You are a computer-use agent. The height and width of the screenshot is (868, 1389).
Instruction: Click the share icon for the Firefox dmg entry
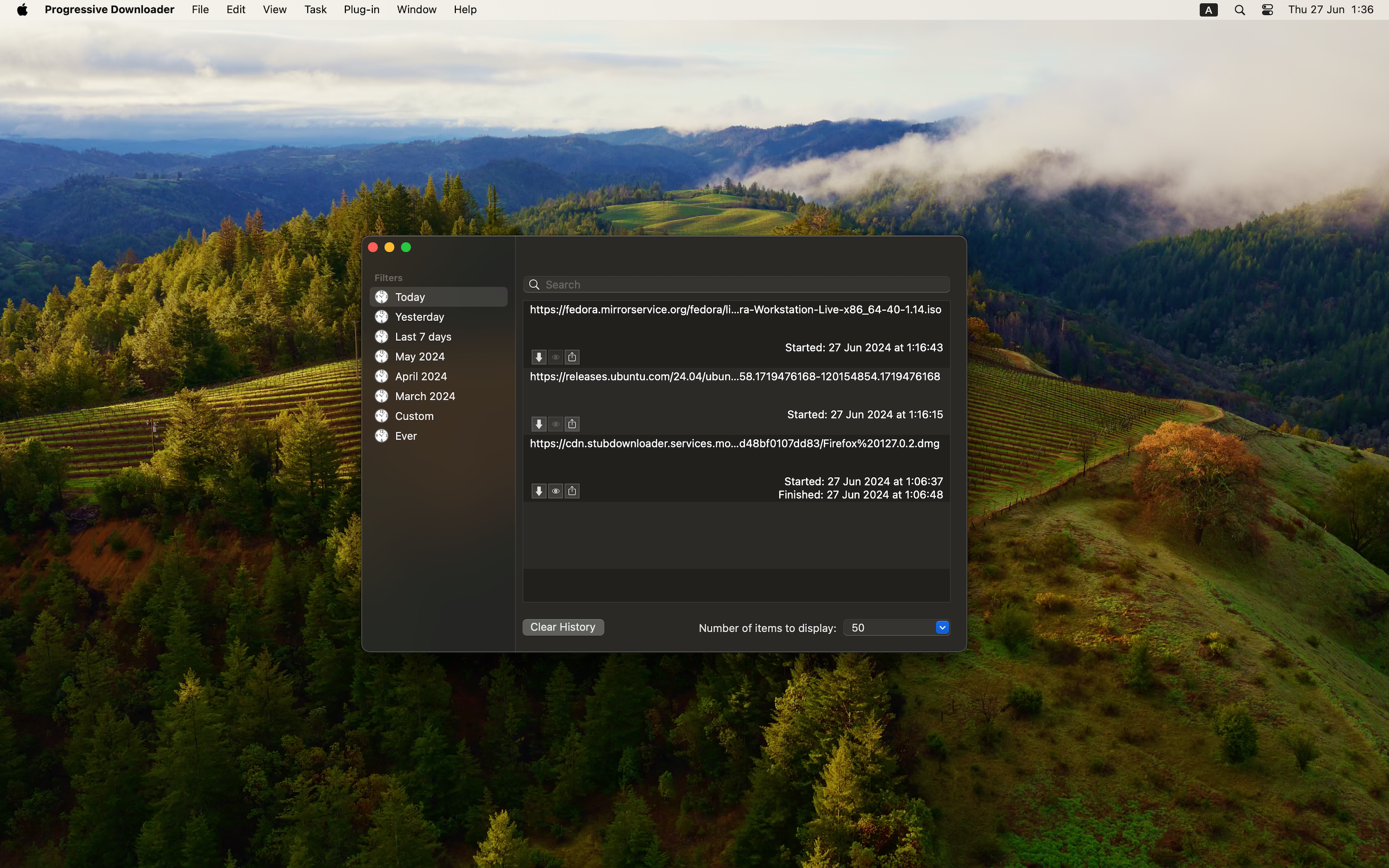point(572,491)
